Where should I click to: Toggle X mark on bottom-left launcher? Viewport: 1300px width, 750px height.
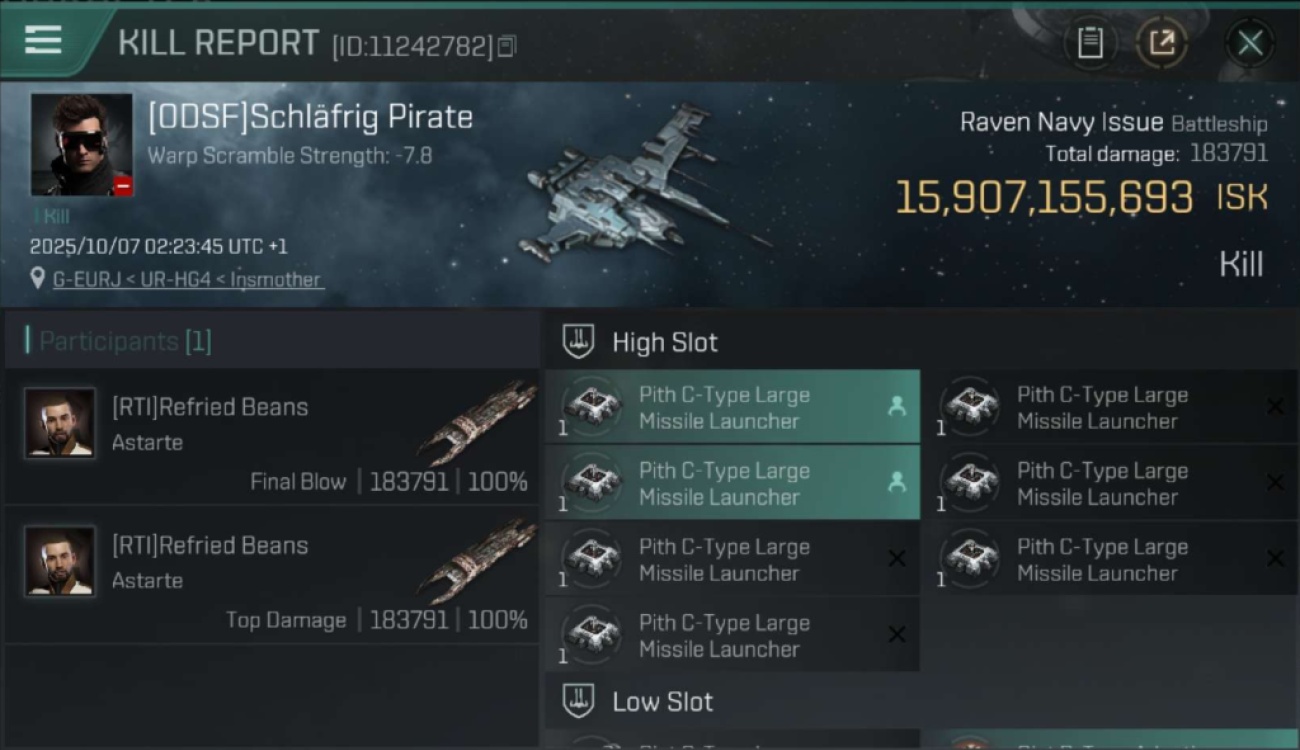[x=896, y=634]
